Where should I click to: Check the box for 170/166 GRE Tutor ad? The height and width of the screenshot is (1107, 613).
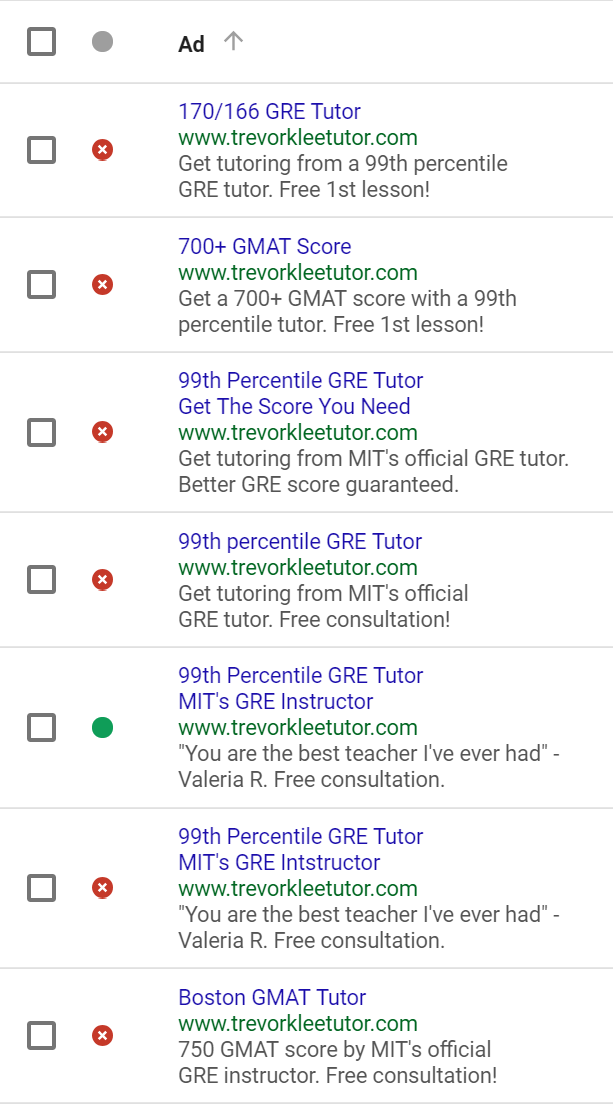(x=42, y=150)
